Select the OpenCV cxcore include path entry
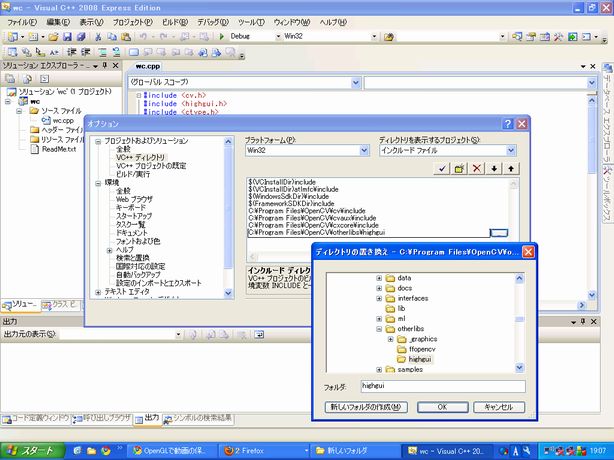Screen dimensions: 614x460 (x=313, y=225)
